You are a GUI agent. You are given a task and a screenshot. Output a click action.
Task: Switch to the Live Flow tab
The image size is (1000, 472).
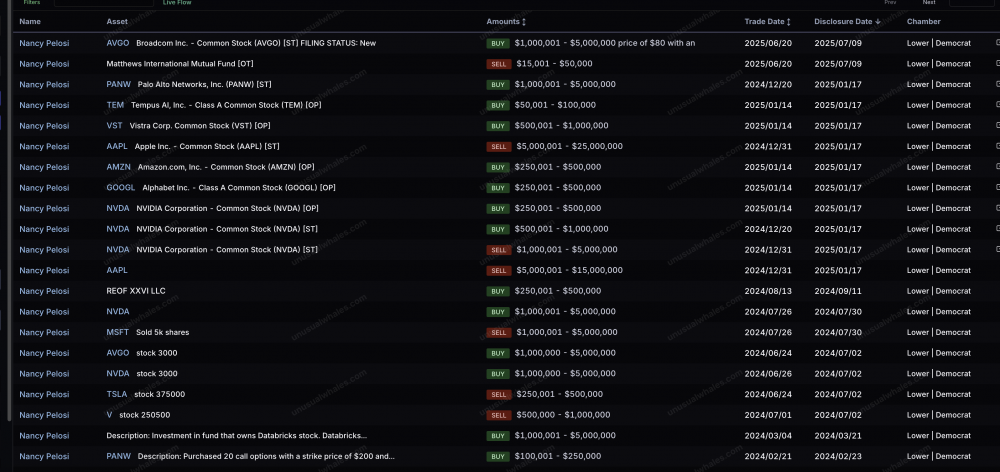coord(177,3)
